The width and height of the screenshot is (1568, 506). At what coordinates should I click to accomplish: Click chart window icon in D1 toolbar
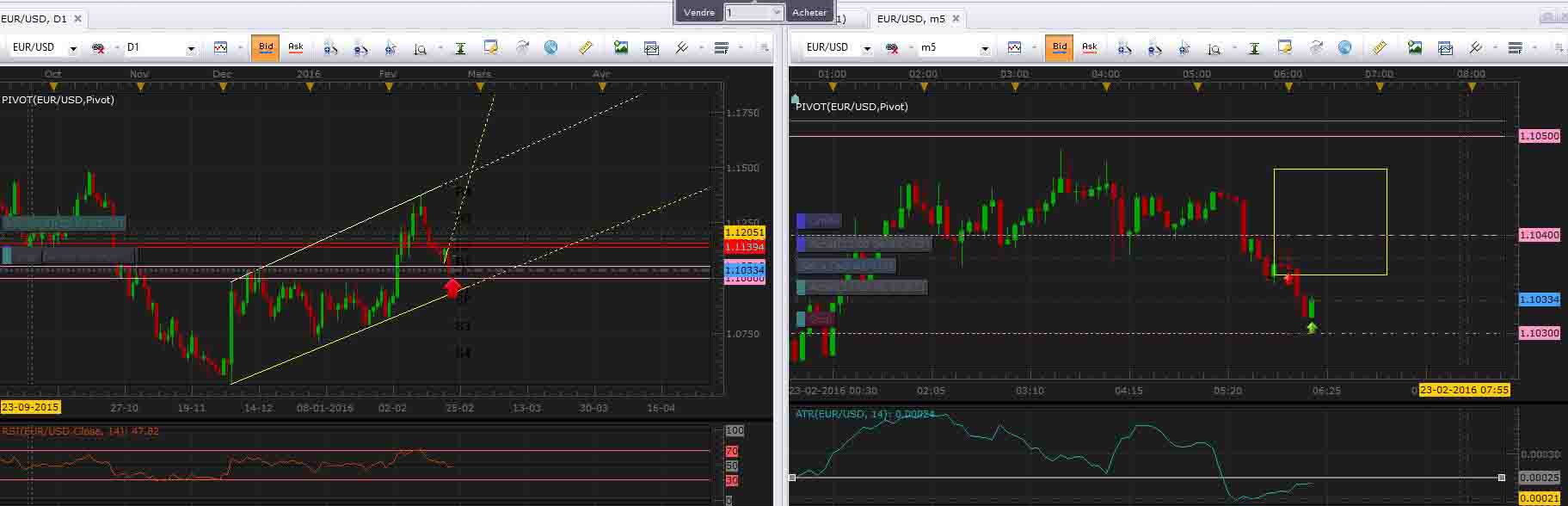tap(651, 48)
